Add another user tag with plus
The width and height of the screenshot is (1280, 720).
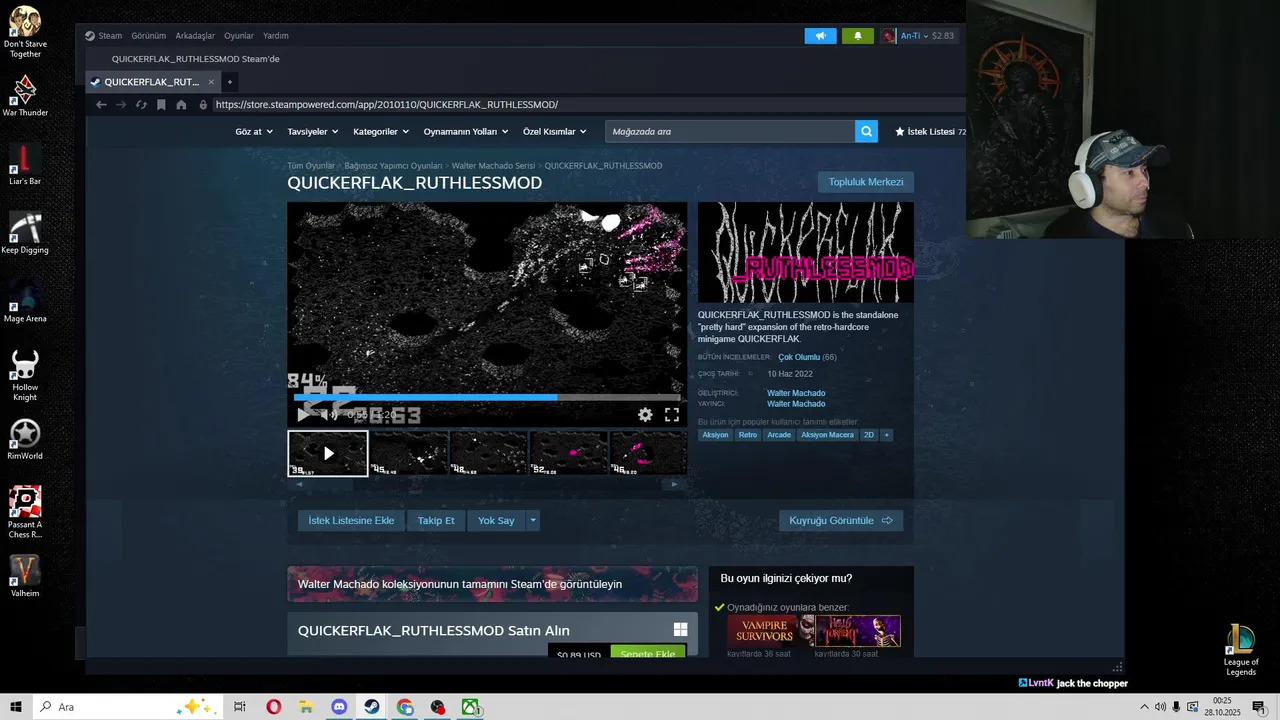pyautogui.click(x=886, y=435)
